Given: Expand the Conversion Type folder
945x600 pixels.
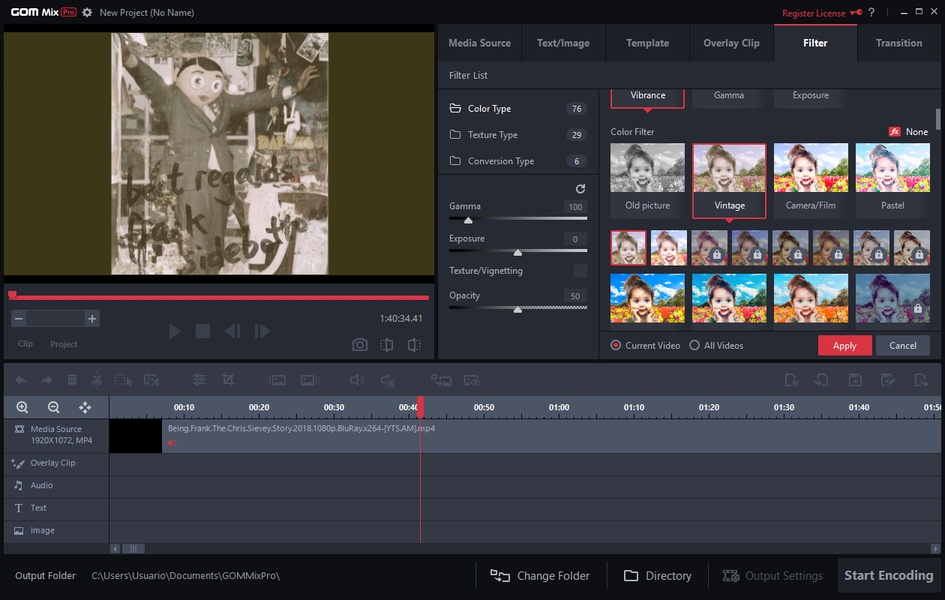Looking at the screenshot, I should [500, 161].
